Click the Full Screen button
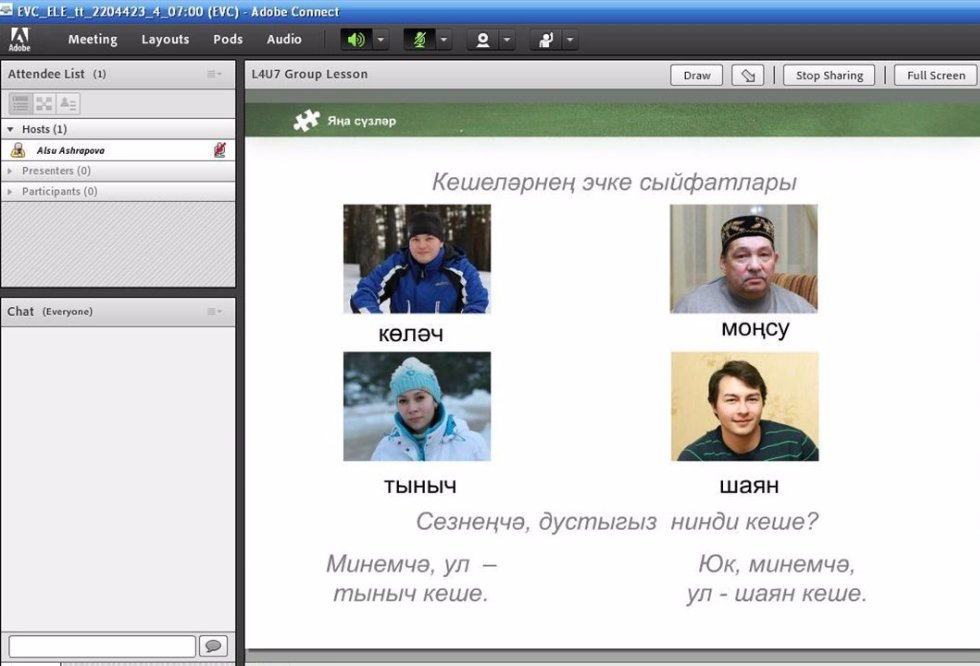This screenshot has width=980, height=666. [935, 76]
